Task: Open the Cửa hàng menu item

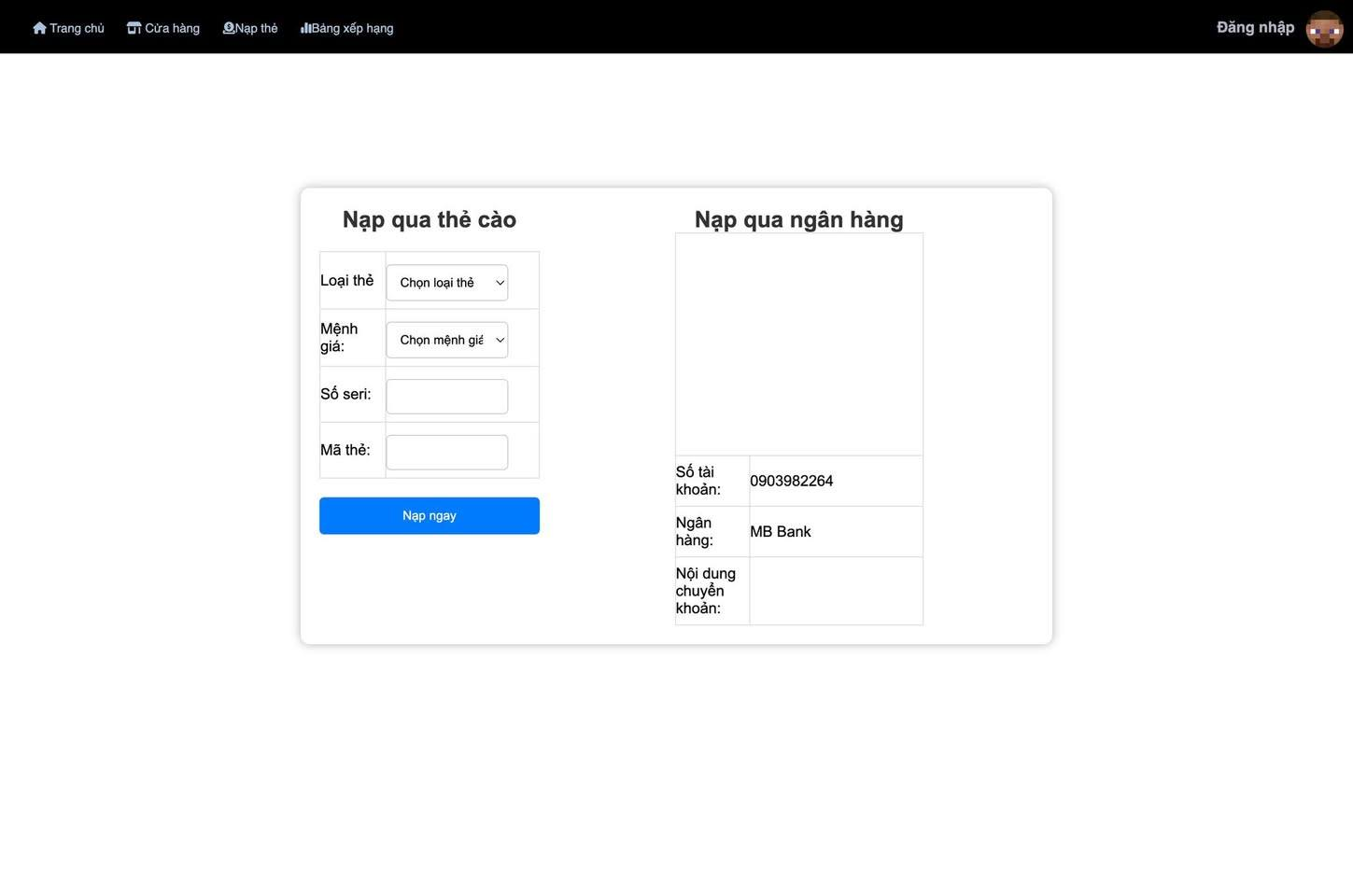Action: click(172, 28)
